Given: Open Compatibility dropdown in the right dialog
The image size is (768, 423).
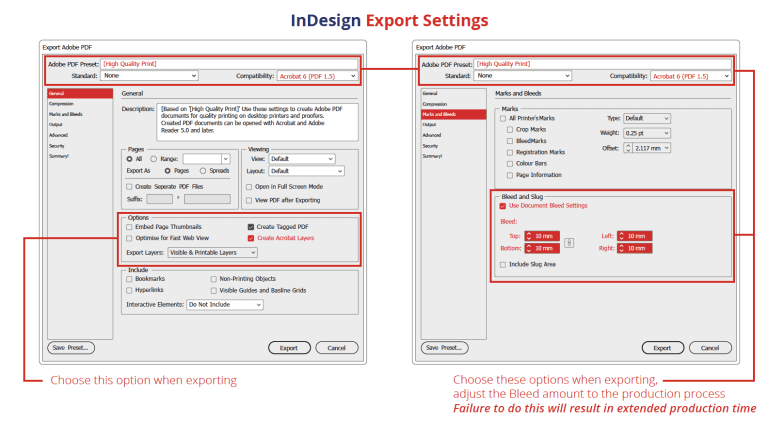Looking at the screenshot, I should (691, 76).
